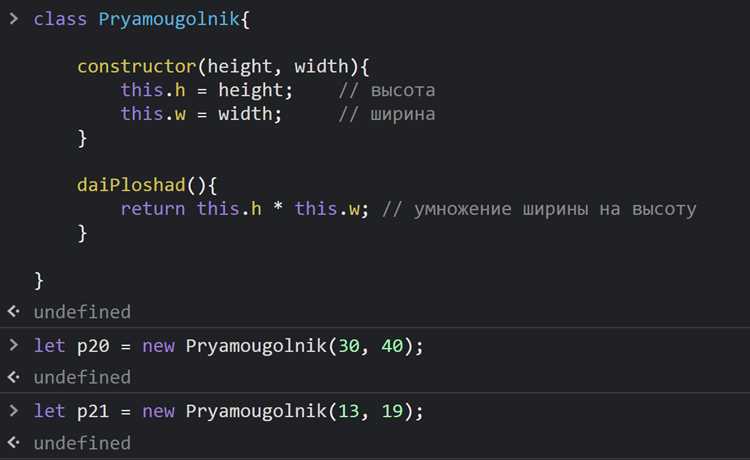Screen dimensions: 750x460
Task: Click the number 30 in the p20 constructor call
Action: (349, 346)
